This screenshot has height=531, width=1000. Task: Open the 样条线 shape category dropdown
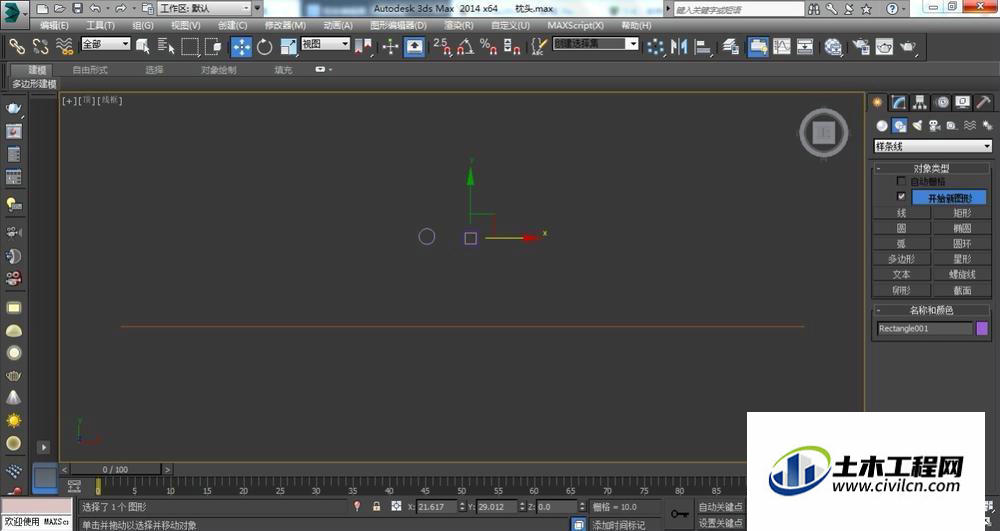(932, 146)
